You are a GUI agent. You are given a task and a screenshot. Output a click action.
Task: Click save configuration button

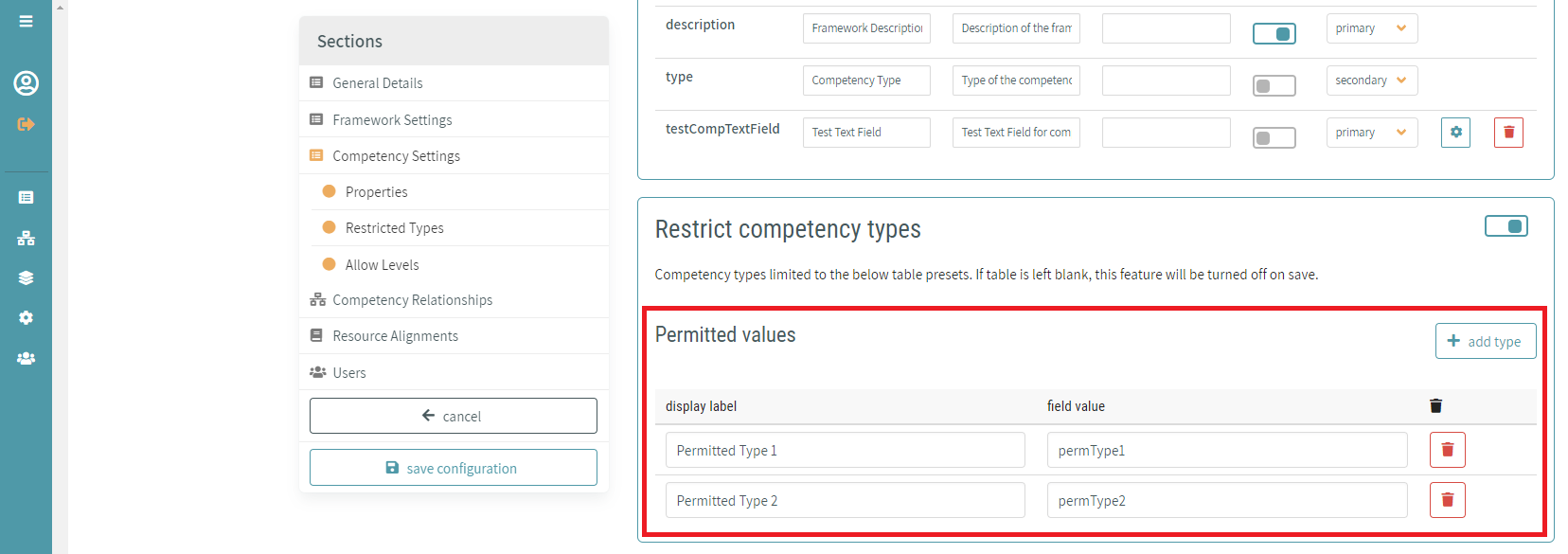454,468
